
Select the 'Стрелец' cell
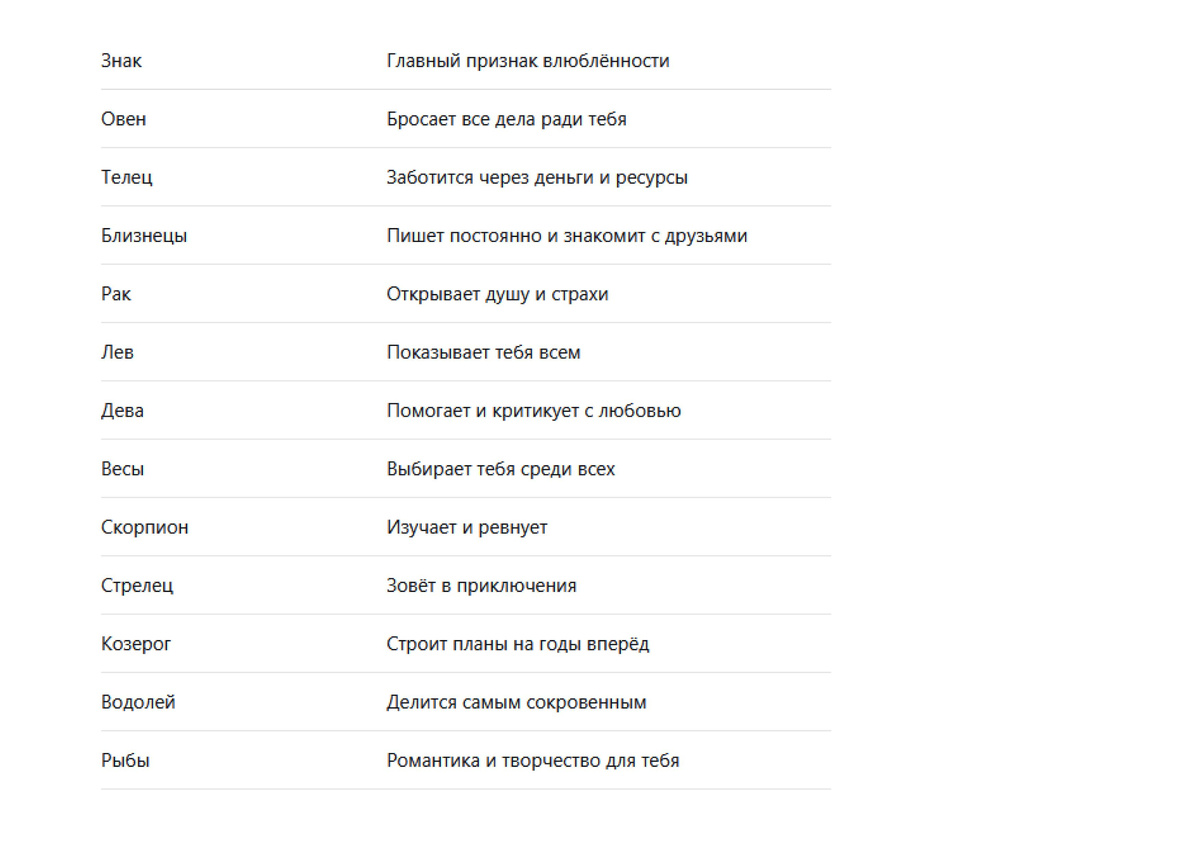pos(137,586)
